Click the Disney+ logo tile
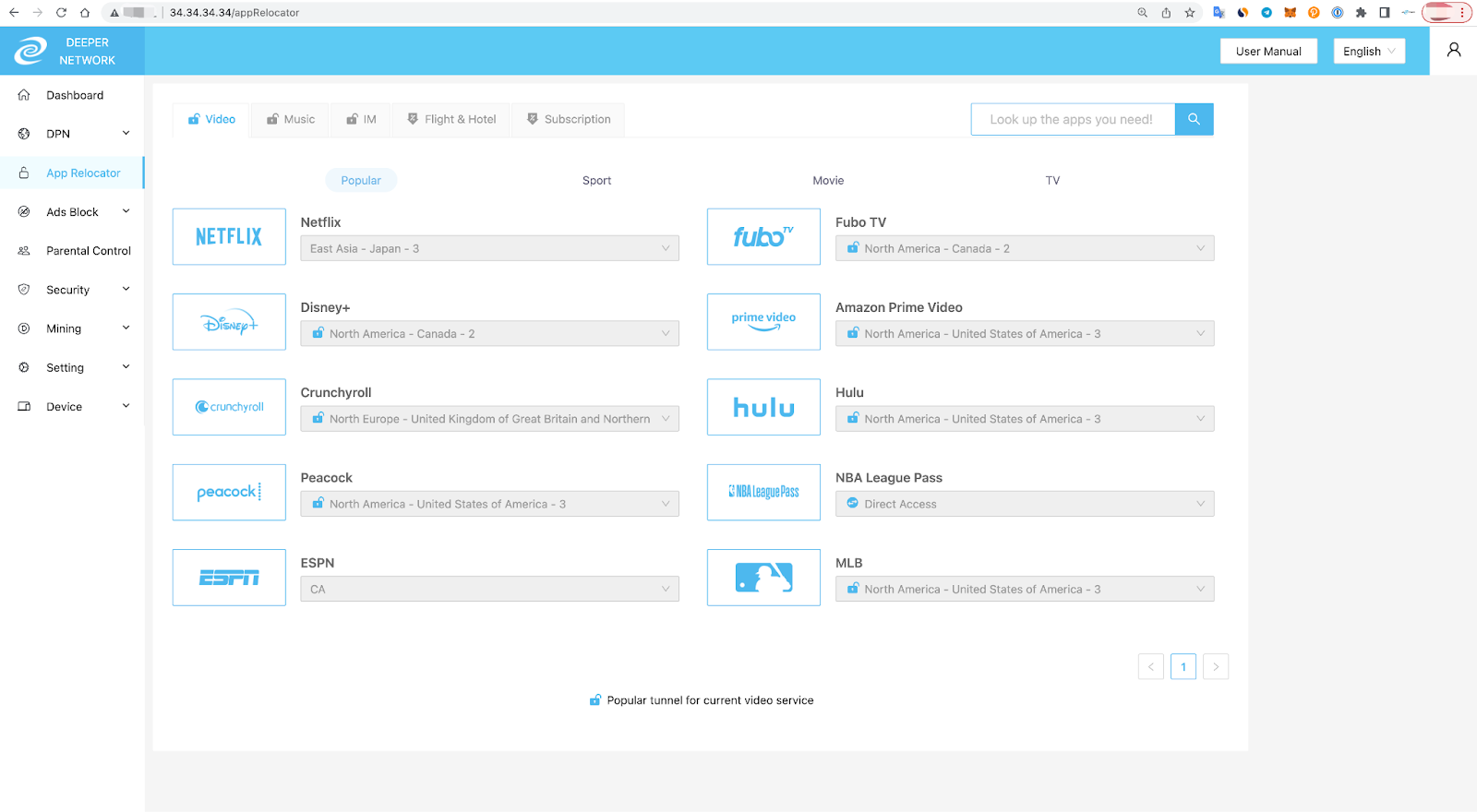The image size is (1477, 812). pyautogui.click(x=229, y=322)
